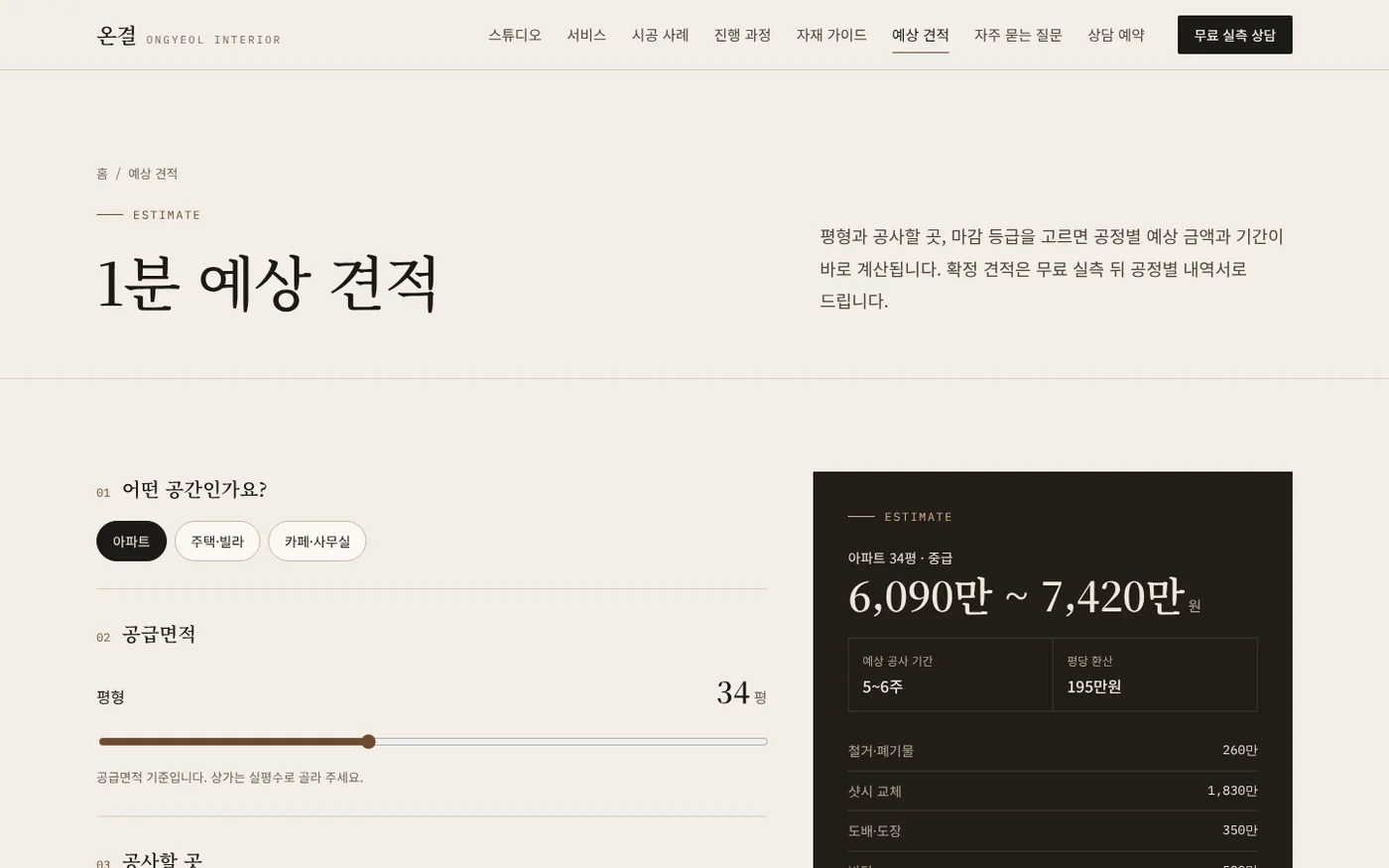This screenshot has width=1389, height=868.
Task: Click the 도배·도장 350만 row
Action: [1053, 831]
